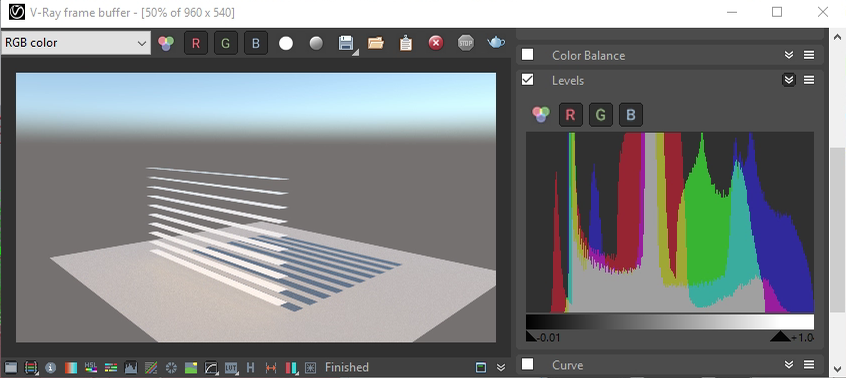846x378 pixels.
Task: Start render with teapot icon
Action: (x=496, y=43)
